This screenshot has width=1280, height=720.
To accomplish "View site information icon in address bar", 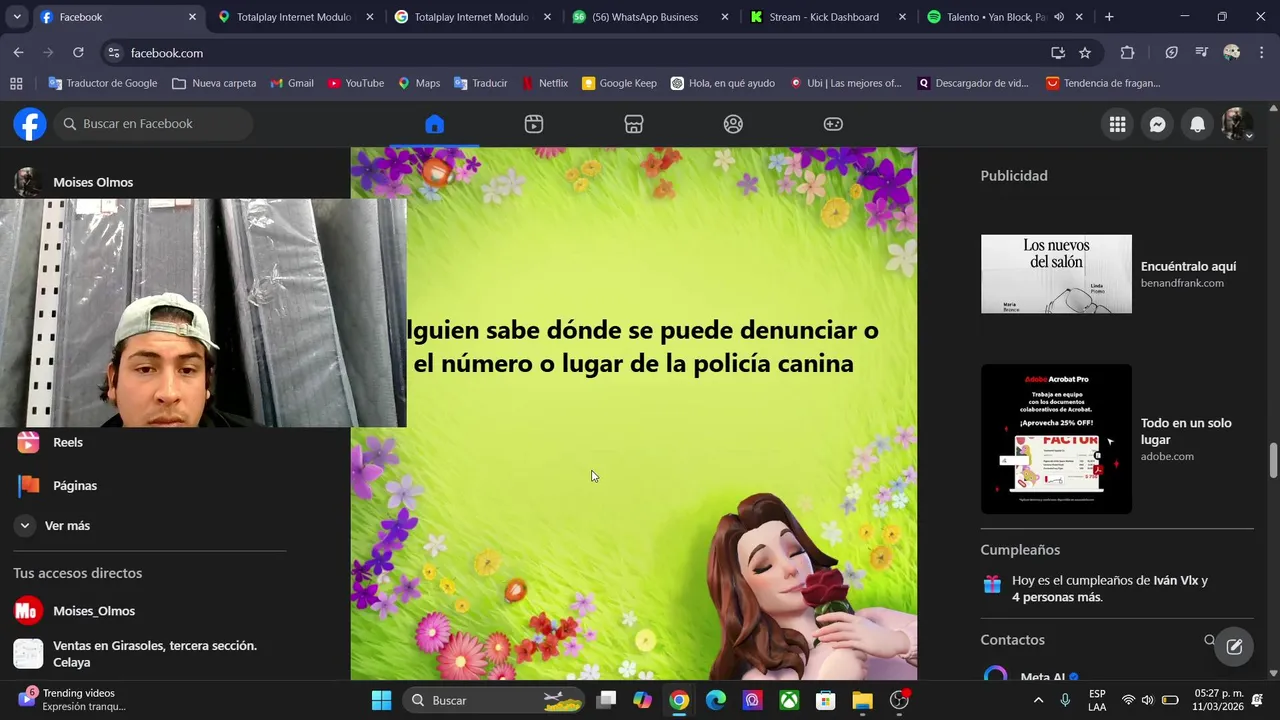I will click(114, 53).
